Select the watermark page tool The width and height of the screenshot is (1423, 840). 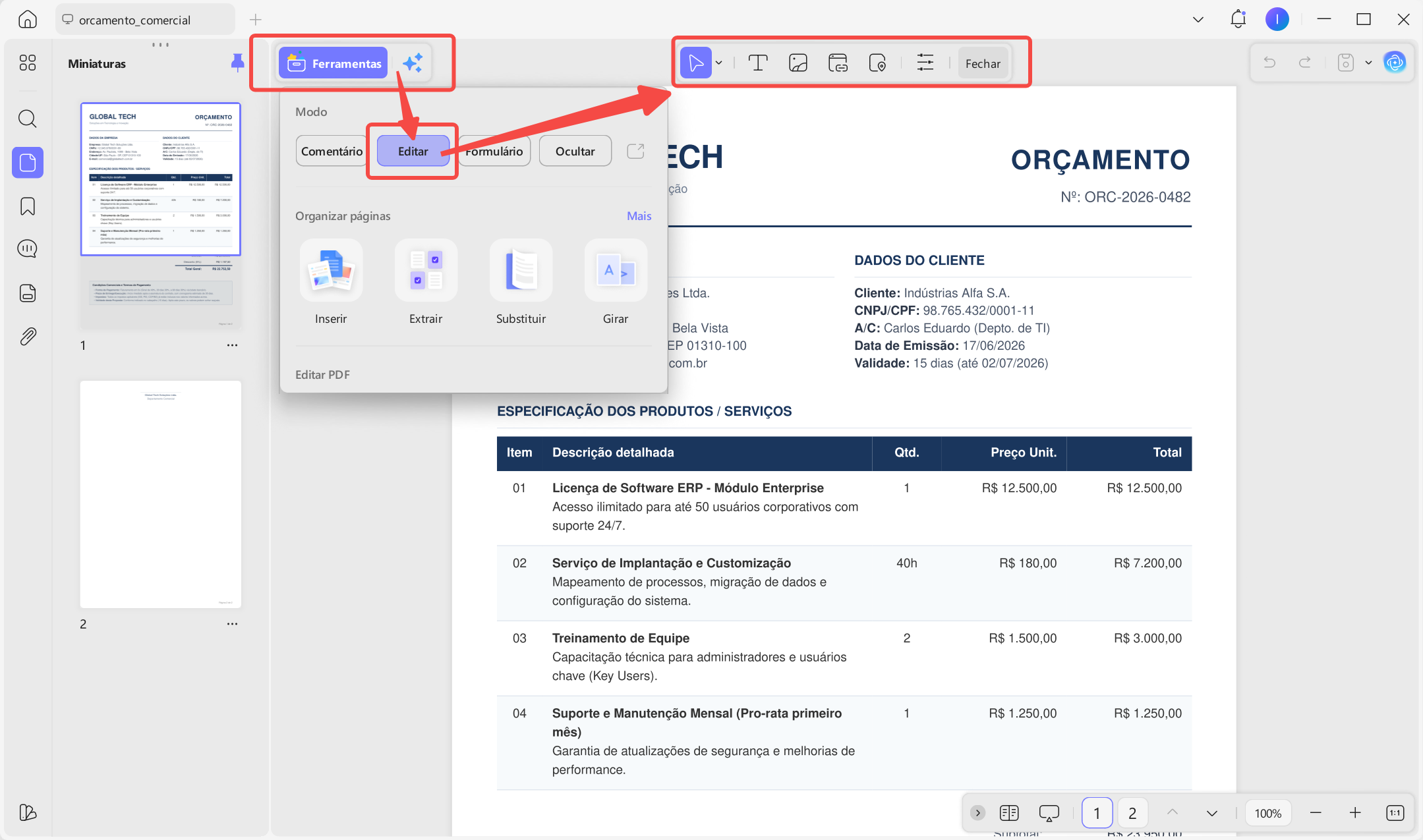[877, 63]
